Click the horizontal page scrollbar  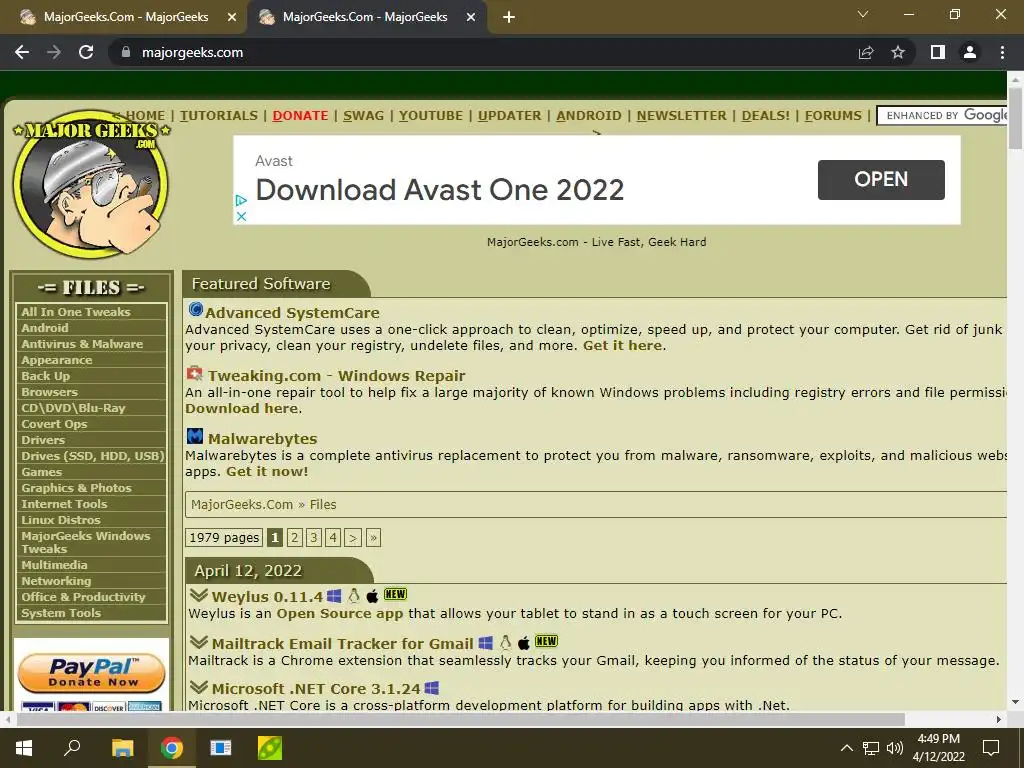(x=460, y=720)
